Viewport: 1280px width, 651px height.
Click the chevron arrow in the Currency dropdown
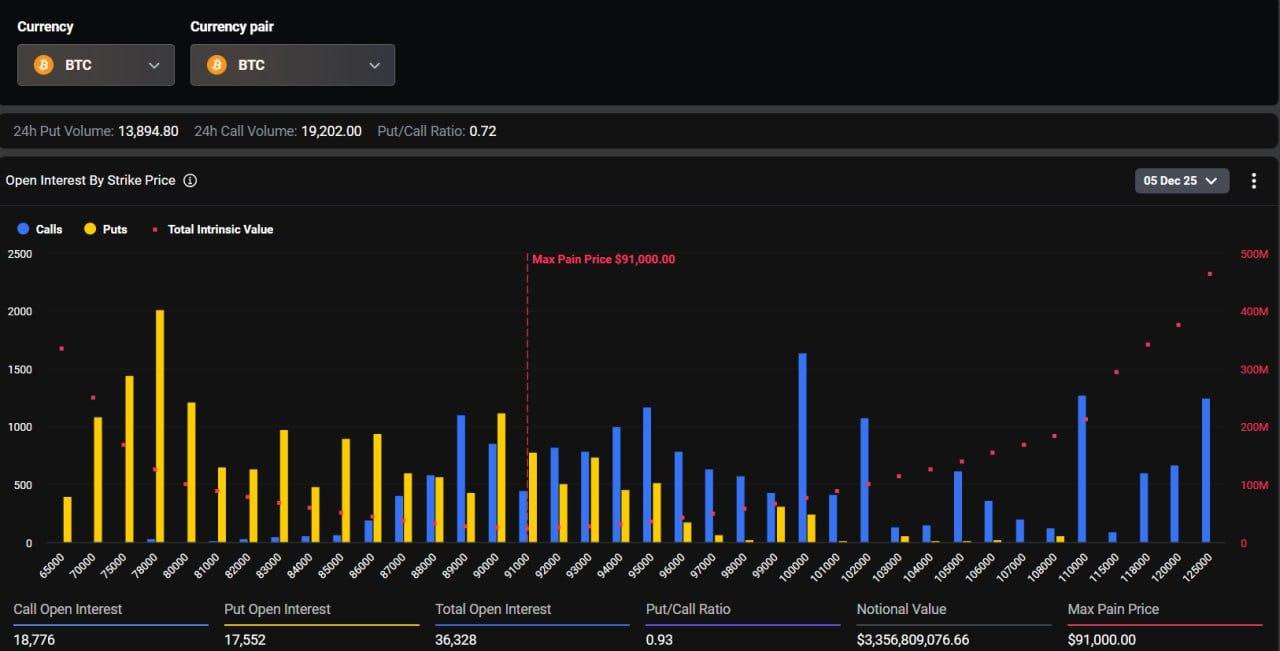click(x=154, y=65)
